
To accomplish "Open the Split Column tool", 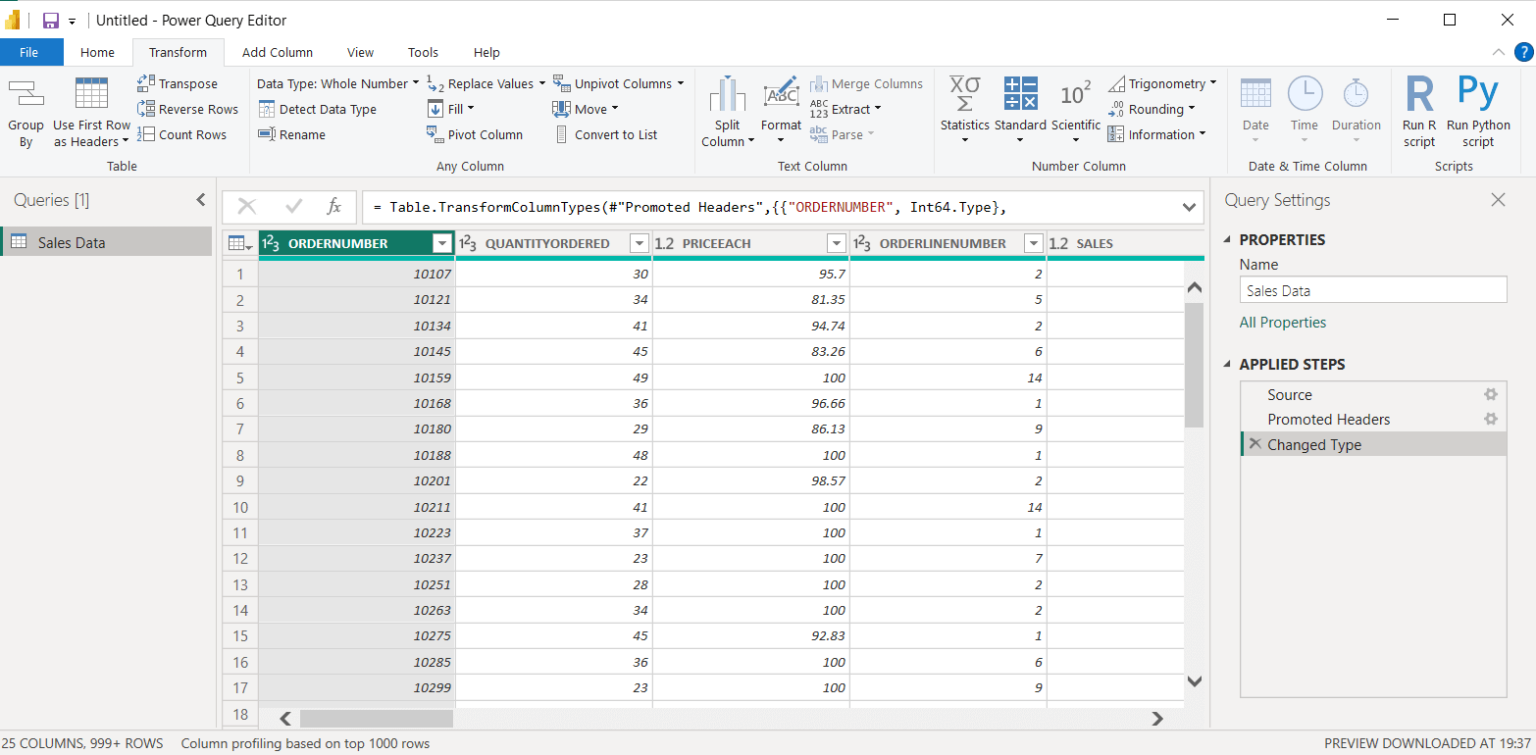I will point(726,110).
